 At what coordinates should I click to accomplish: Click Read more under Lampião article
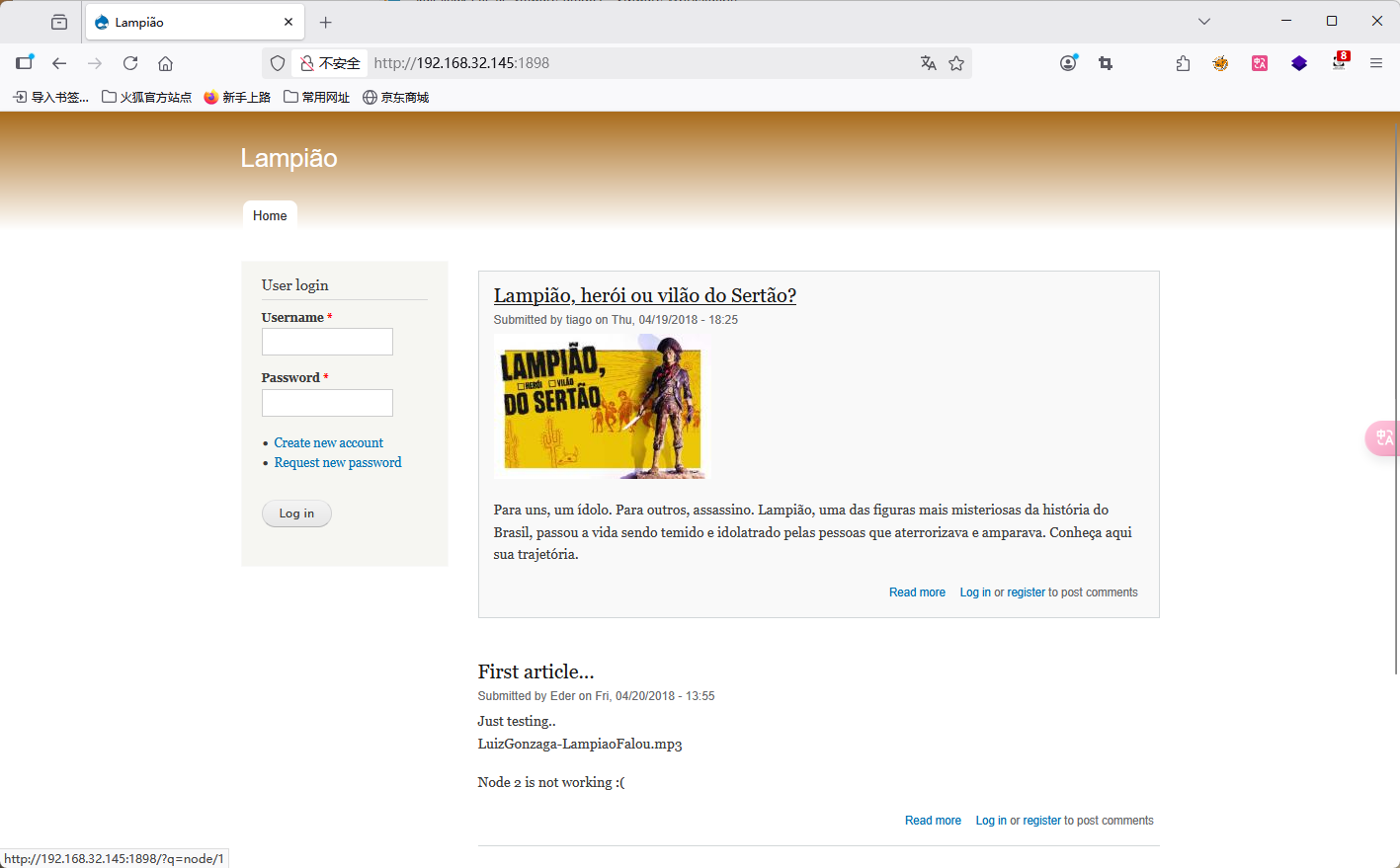917,592
